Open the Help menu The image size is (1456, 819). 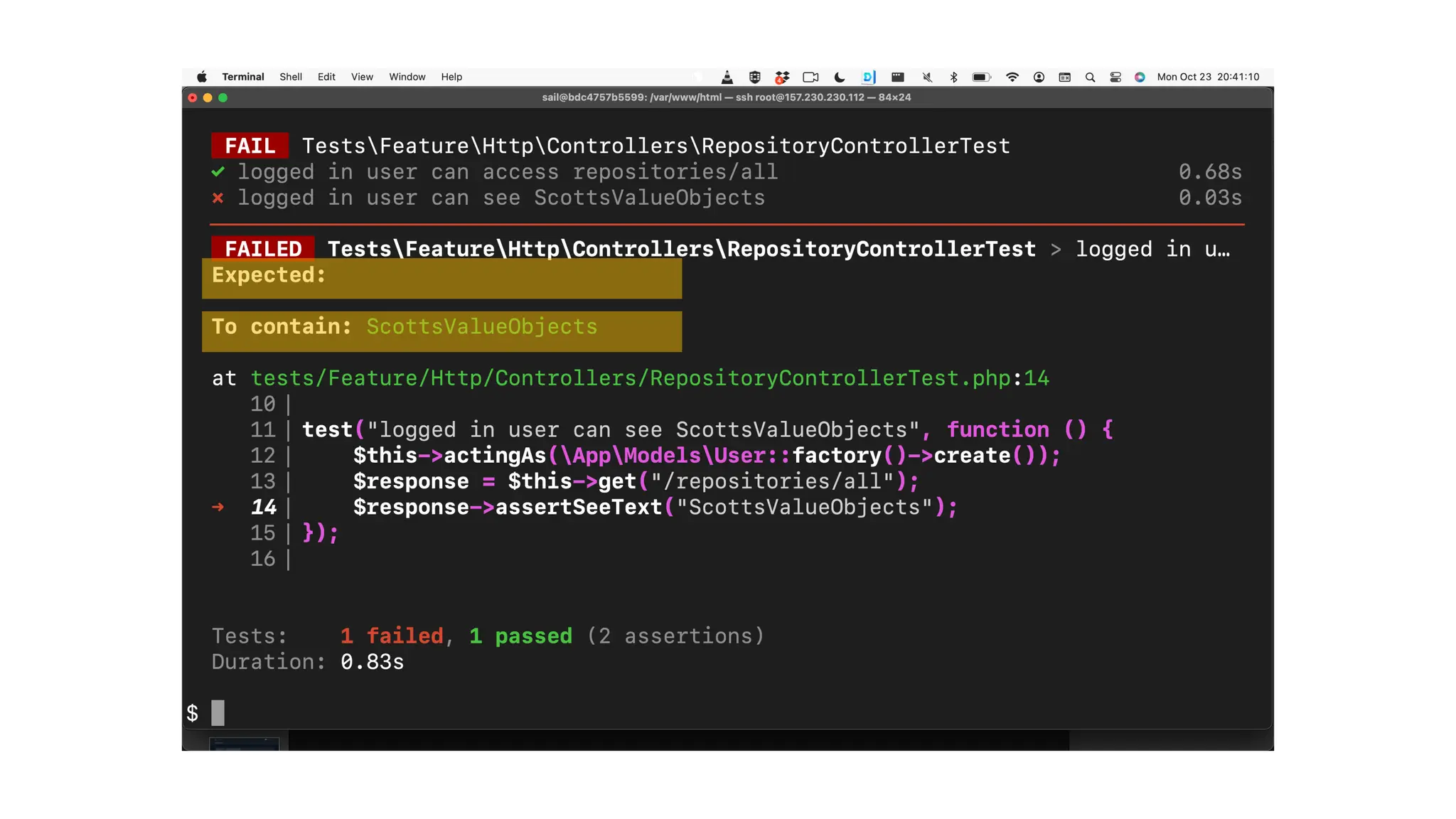pyautogui.click(x=451, y=77)
